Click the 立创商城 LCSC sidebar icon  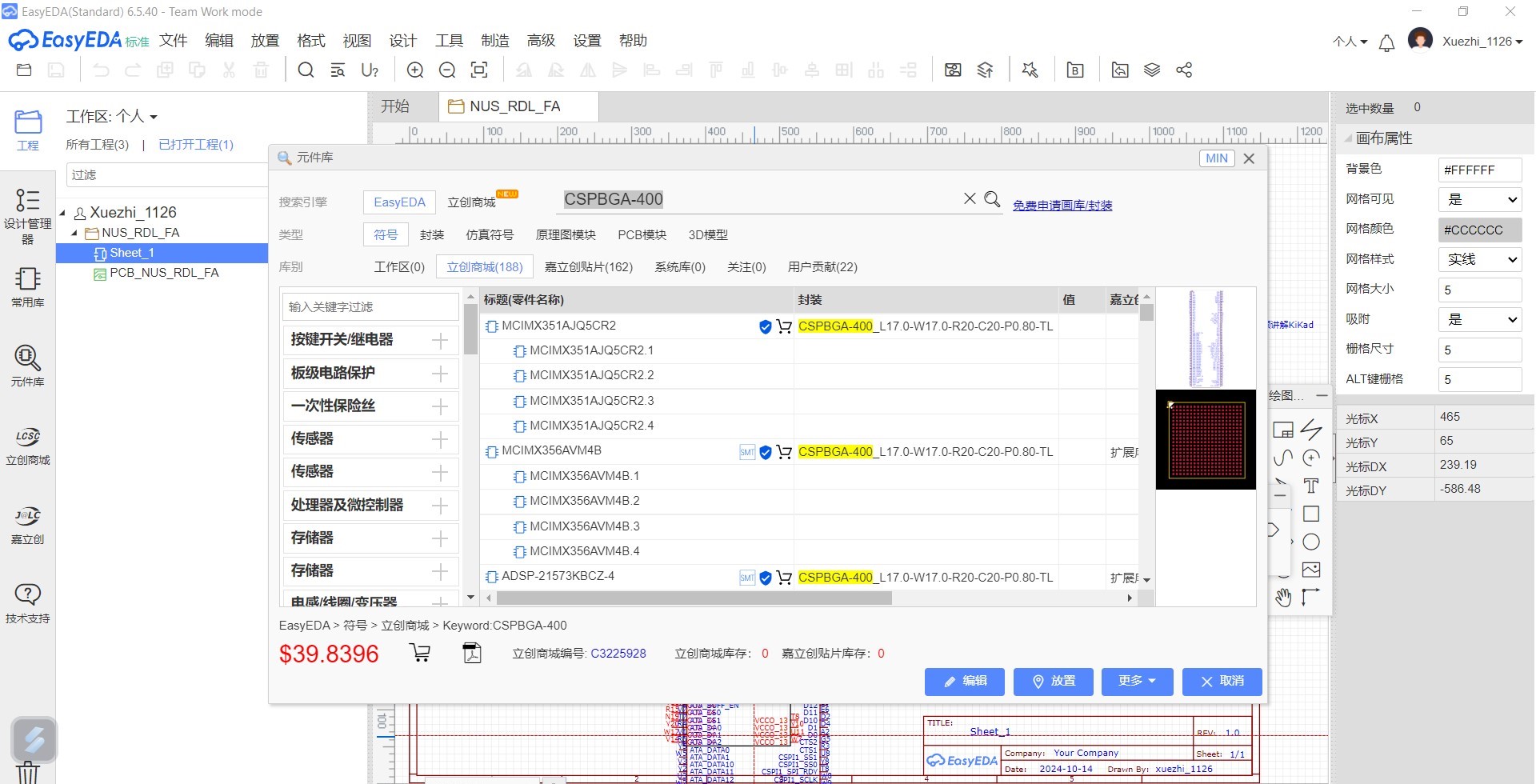click(27, 445)
